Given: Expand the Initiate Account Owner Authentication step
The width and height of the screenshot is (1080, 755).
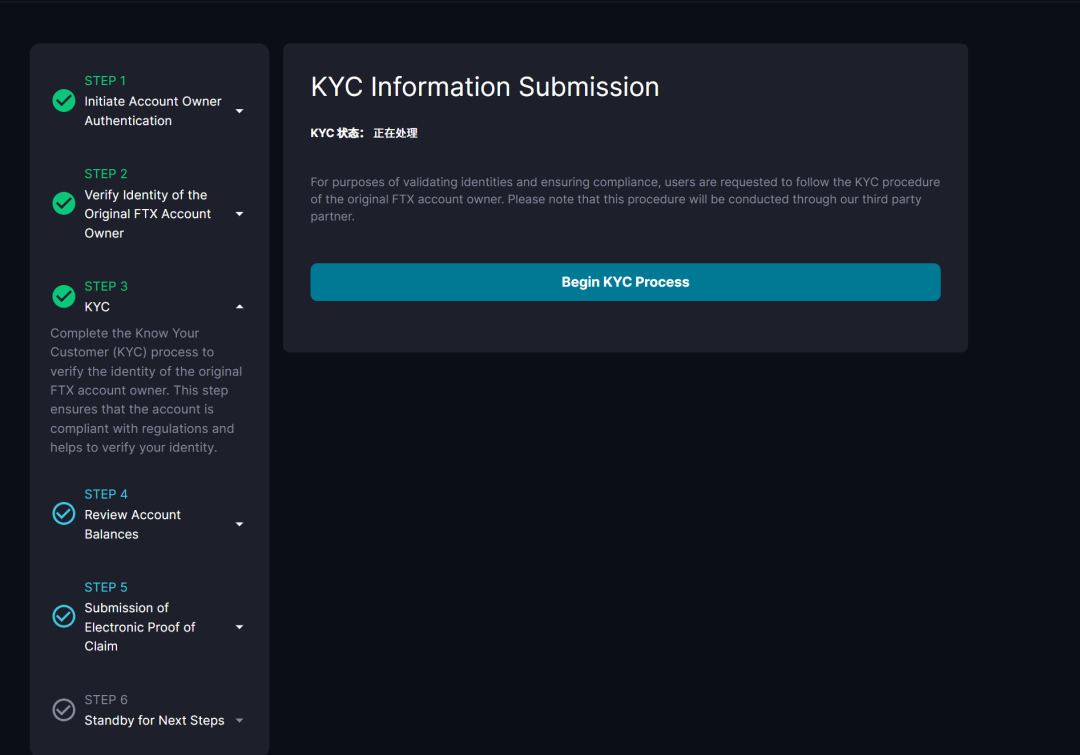Looking at the screenshot, I should pyautogui.click(x=239, y=111).
